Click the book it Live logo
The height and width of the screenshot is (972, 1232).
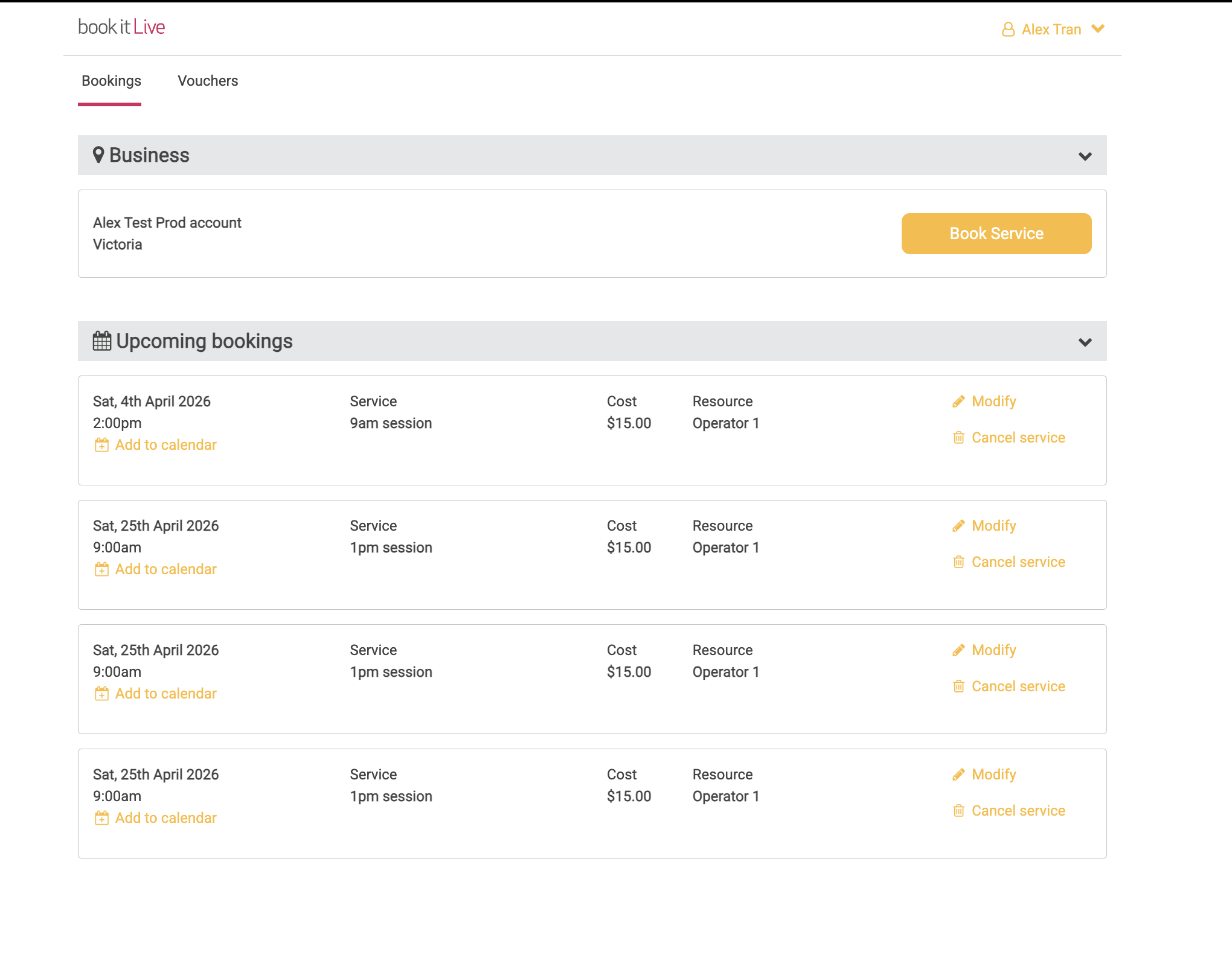tap(121, 27)
